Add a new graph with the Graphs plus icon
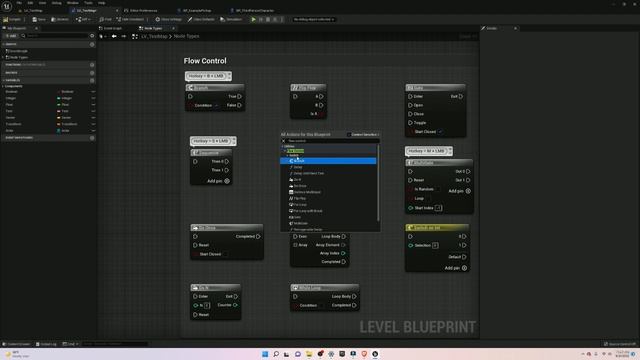Viewport: 640px width, 360px height. (x=92, y=44)
